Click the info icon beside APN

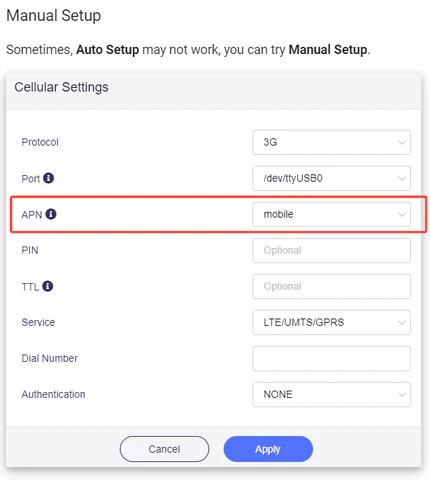51,214
